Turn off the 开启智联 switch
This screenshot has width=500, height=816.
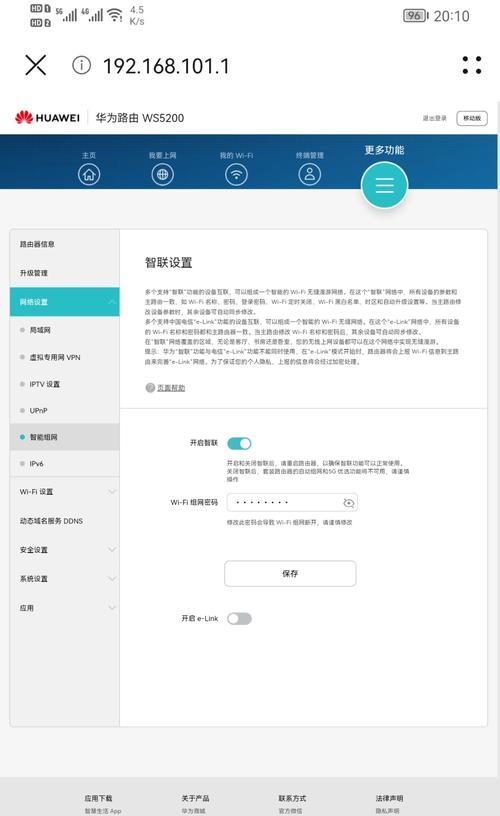tap(239, 443)
